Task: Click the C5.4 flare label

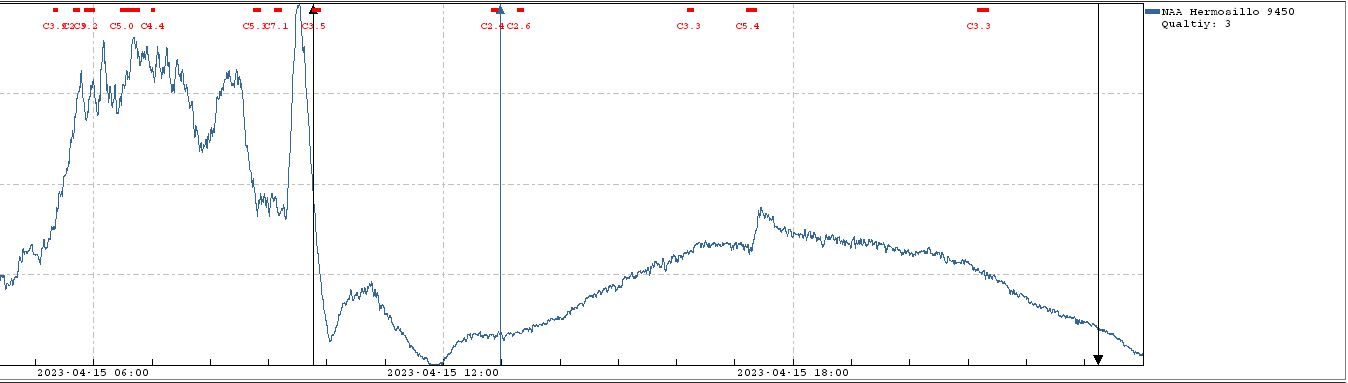Action: coord(747,26)
